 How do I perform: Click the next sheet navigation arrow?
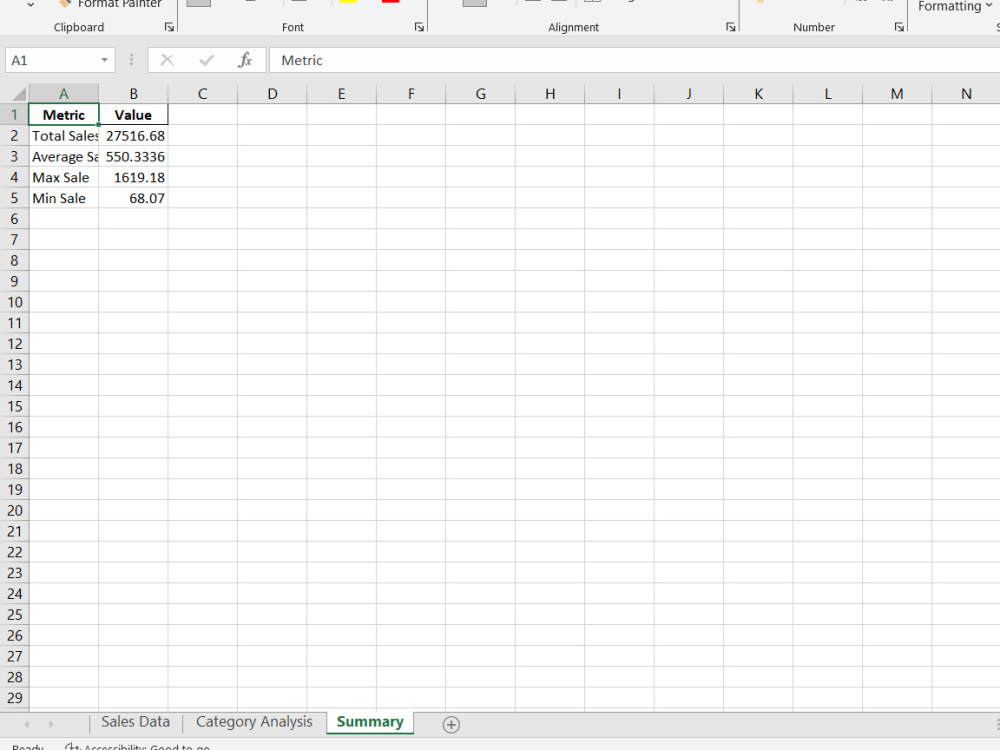tap(51, 724)
